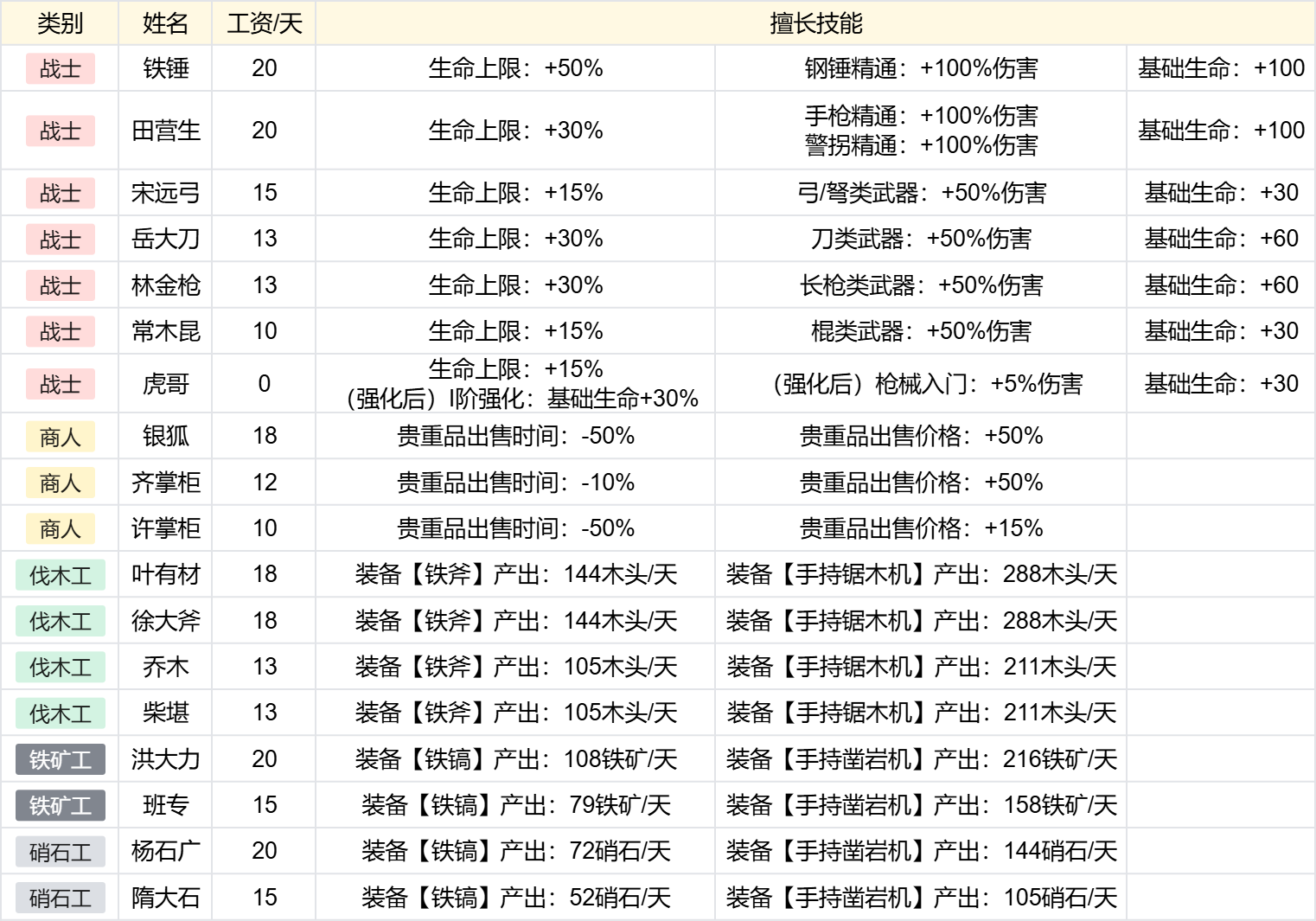Image resolution: width=1316 pixels, height=921 pixels.
Task: Select the 刀类武器 +50%伤害 cell
Action: 921,239
